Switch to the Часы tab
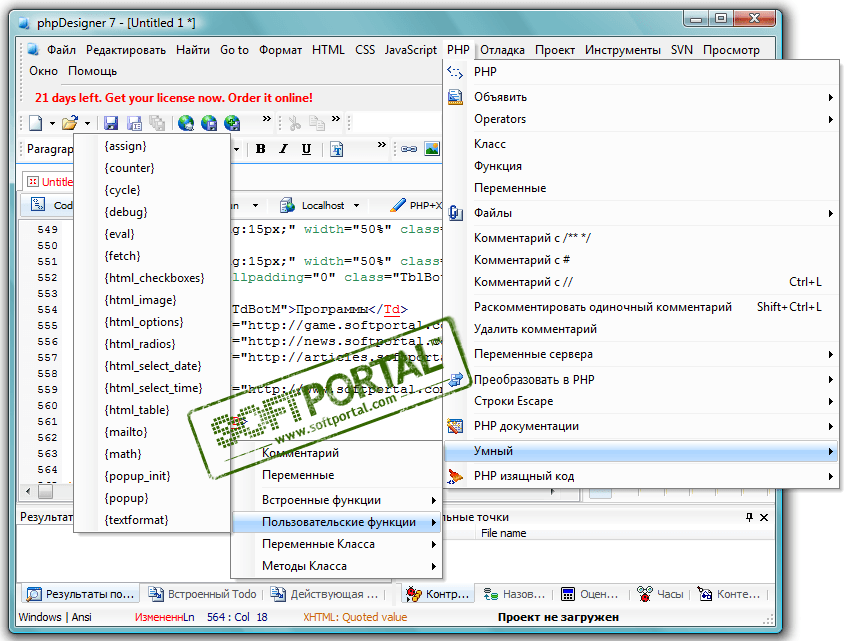Image resolution: width=845 pixels, height=641 pixels. click(x=660, y=594)
